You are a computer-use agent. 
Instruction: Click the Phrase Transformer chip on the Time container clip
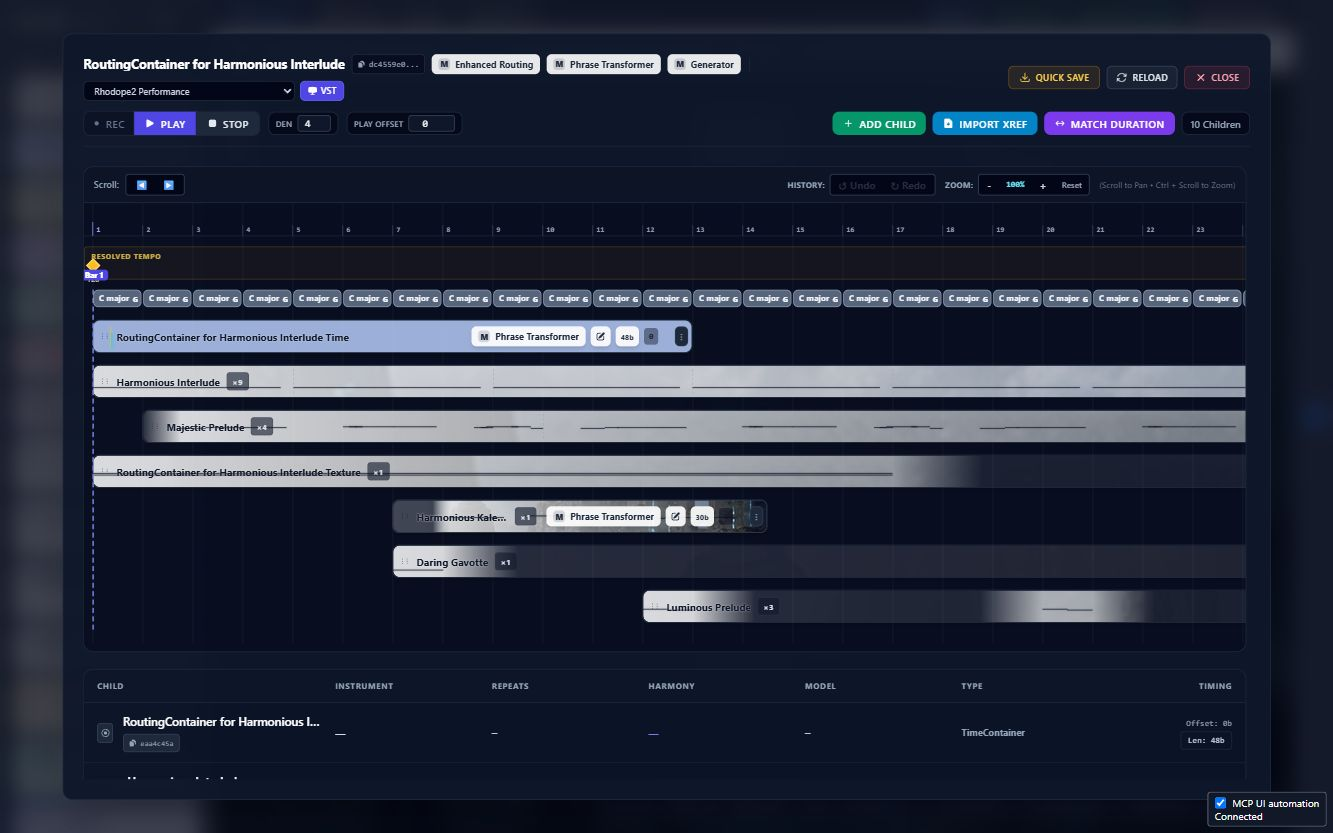pyautogui.click(x=529, y=337)
